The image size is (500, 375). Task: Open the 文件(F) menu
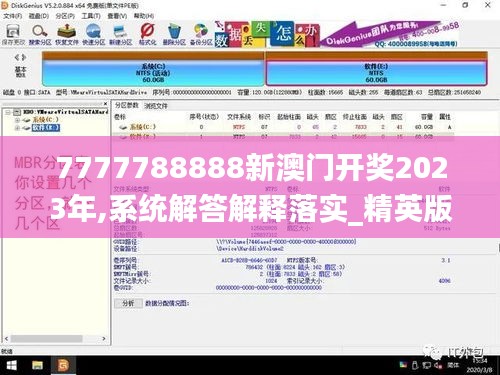click(13, 16)
